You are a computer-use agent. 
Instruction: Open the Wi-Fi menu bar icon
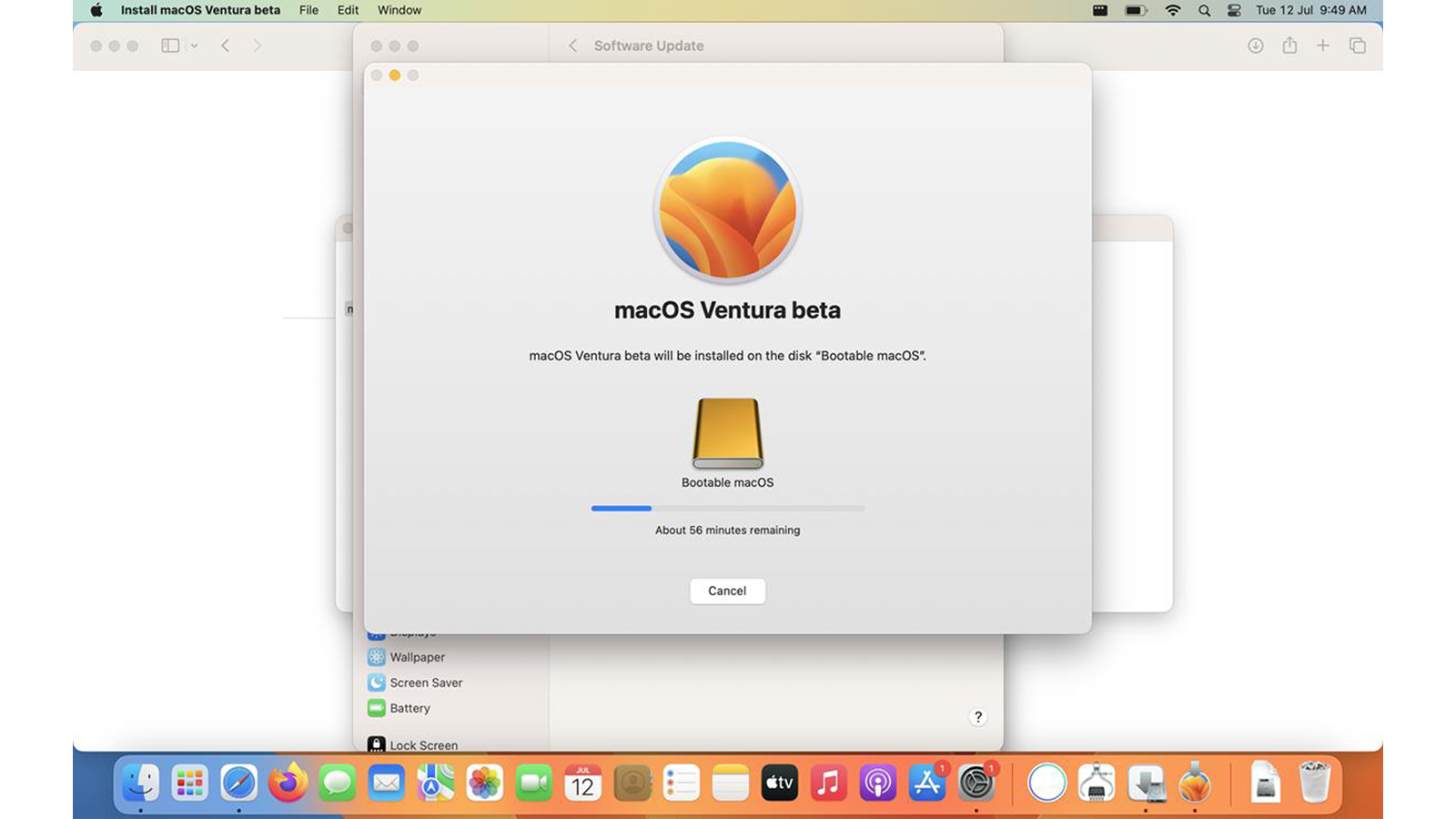point(1173,10)
